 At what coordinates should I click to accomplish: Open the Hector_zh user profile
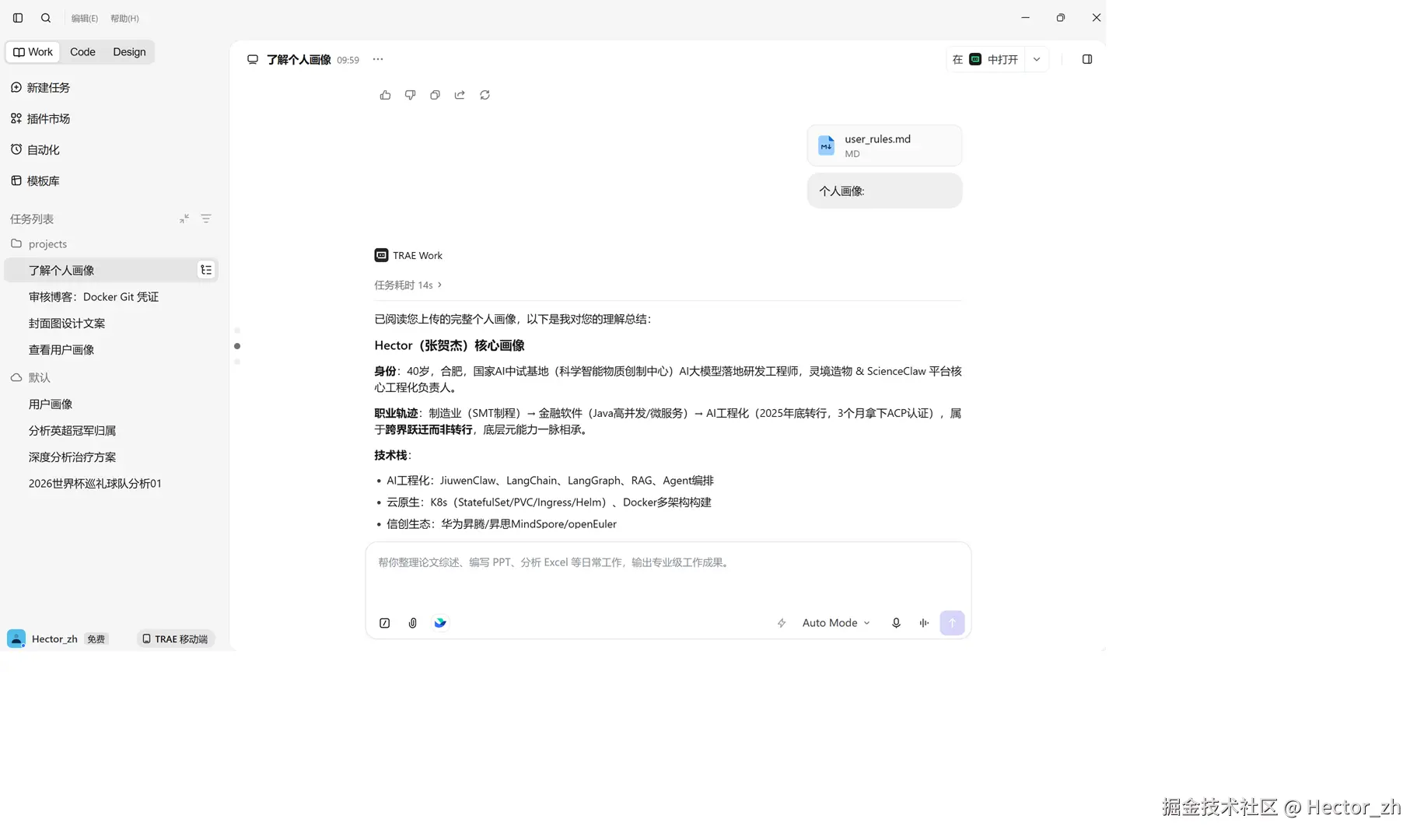tap(43, 639)
